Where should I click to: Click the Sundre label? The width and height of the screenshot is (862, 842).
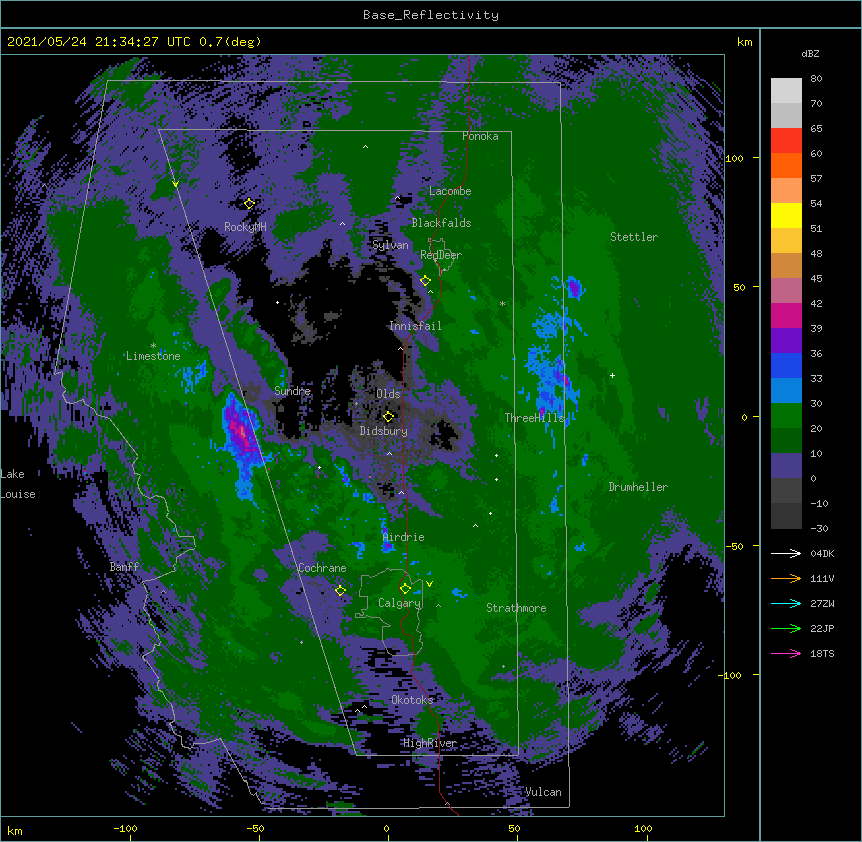[292, 391]
